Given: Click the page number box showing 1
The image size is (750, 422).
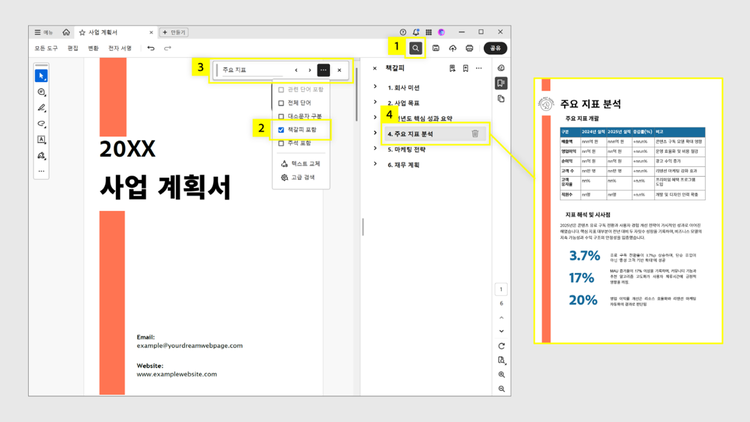Looking at the screenshot, I should click(501, 289).
